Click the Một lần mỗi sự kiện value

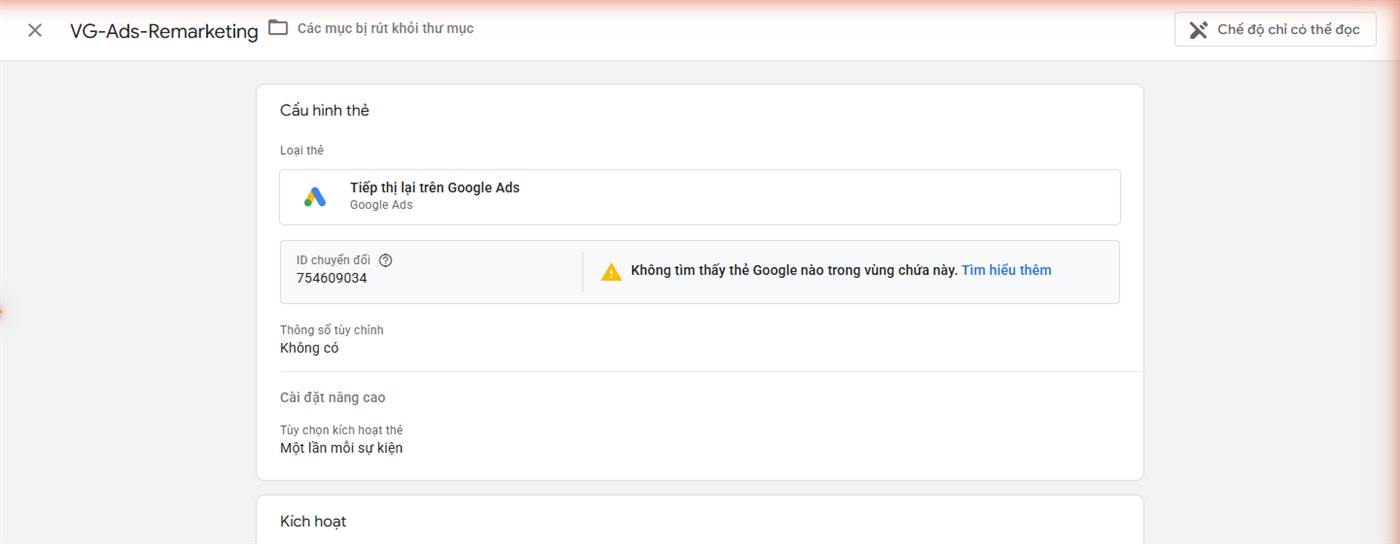click(x=341, y=448)
